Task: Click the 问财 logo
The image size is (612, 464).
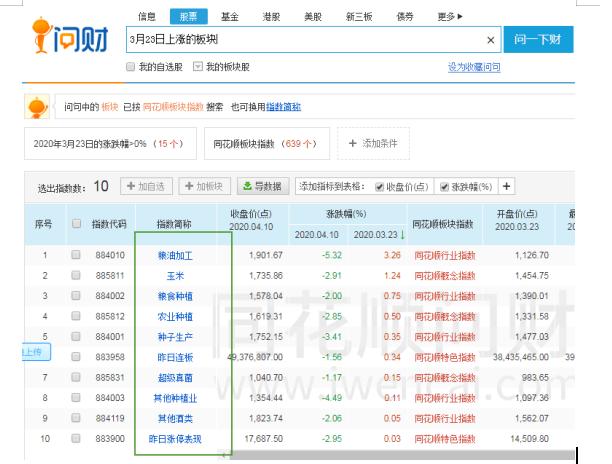Action: tap(70, 36)
